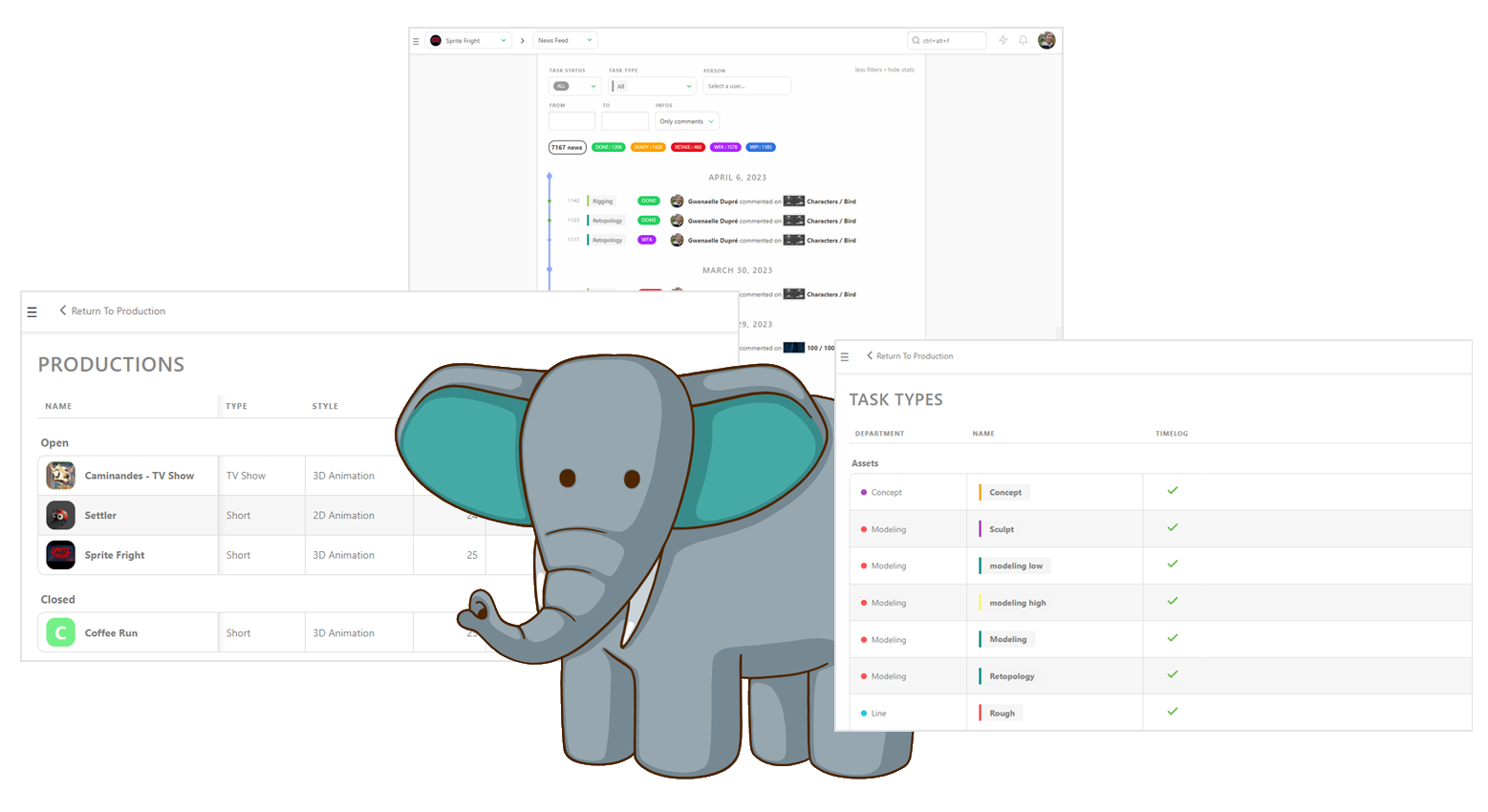This screenshot has width=1488, height=812.
Task: Open the Sprite Fright production dropdown
Action: (x=468, y=41)
